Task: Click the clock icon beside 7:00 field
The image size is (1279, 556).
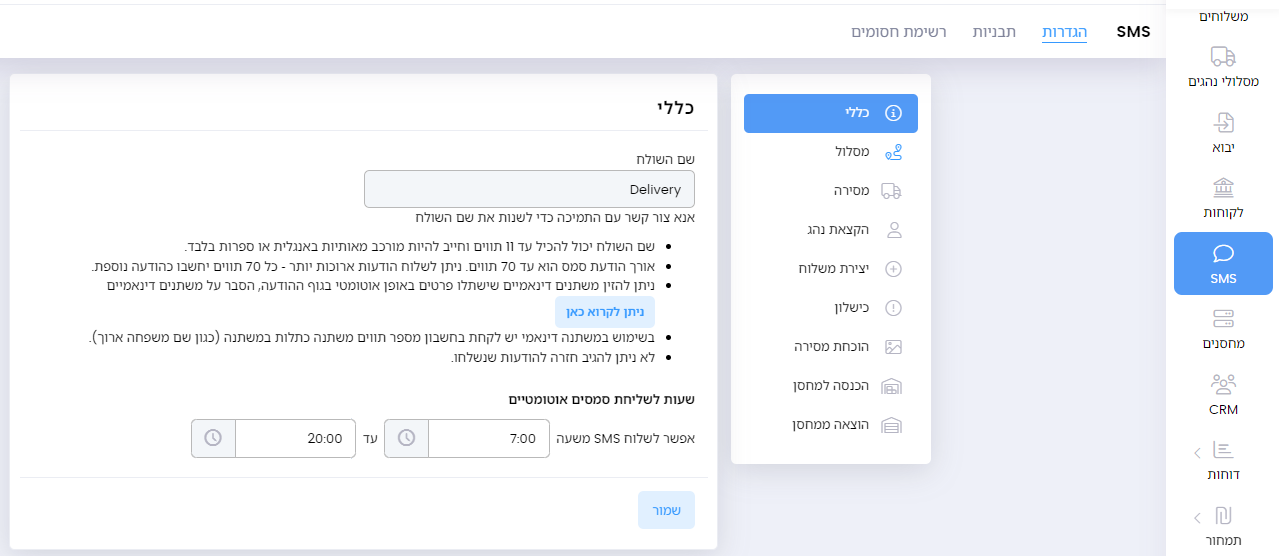Action: pos(407,438)
